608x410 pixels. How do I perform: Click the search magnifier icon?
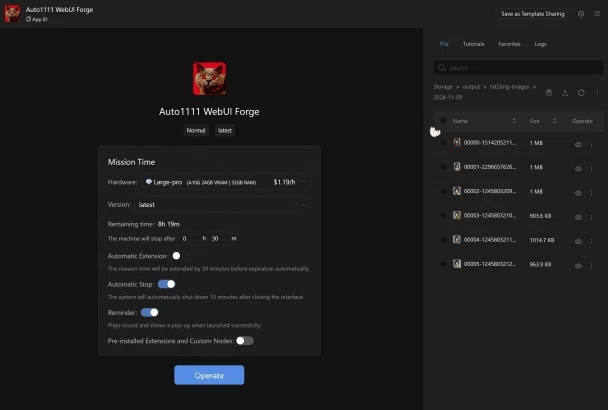coord(442,67)
